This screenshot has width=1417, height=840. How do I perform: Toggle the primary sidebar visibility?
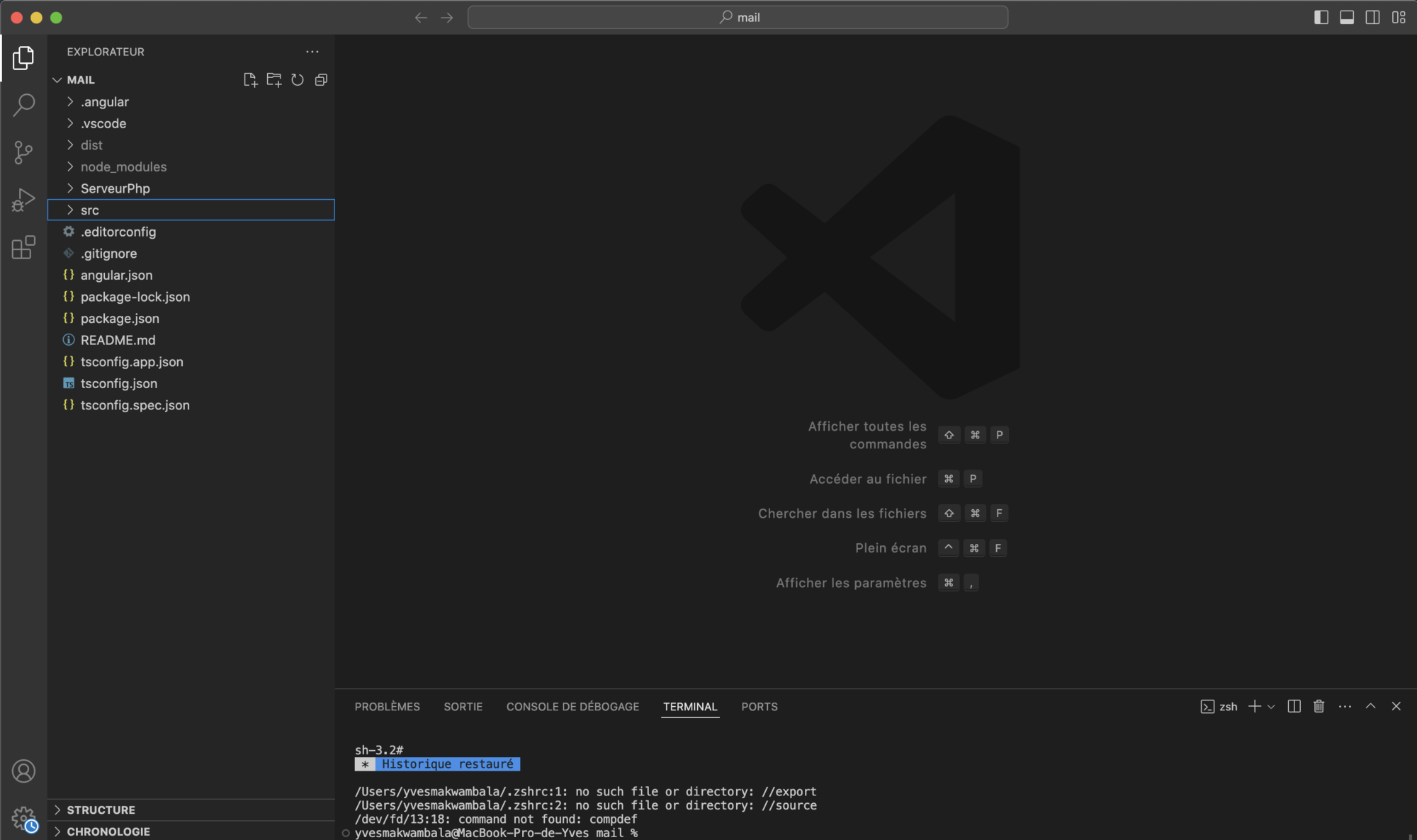[1321, 18]
